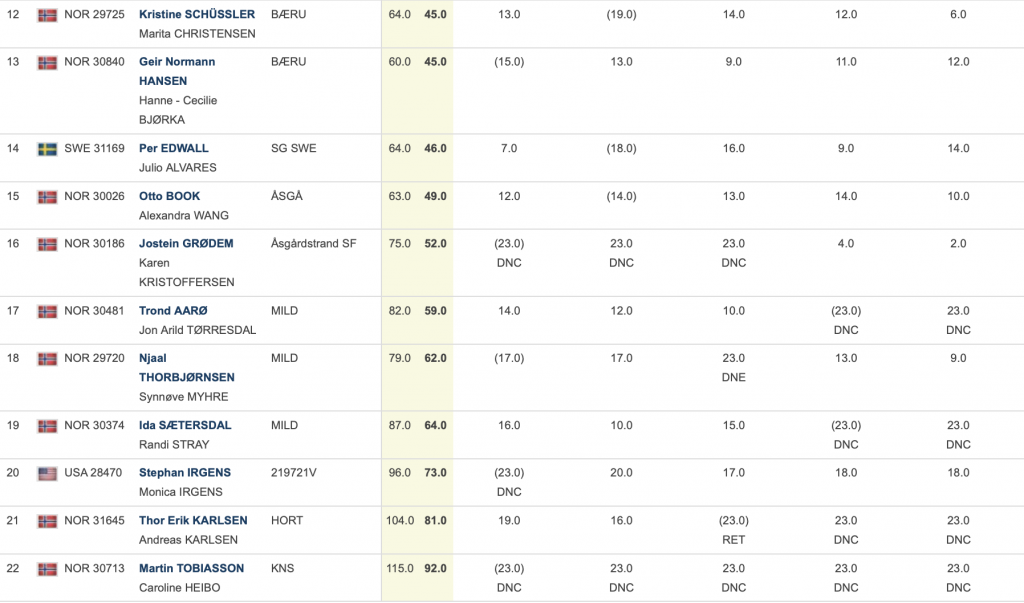Open Njaal THORBJØRNSEN profile link
This screenshot has height=603, width=1024.
click(x=186, y=368)
